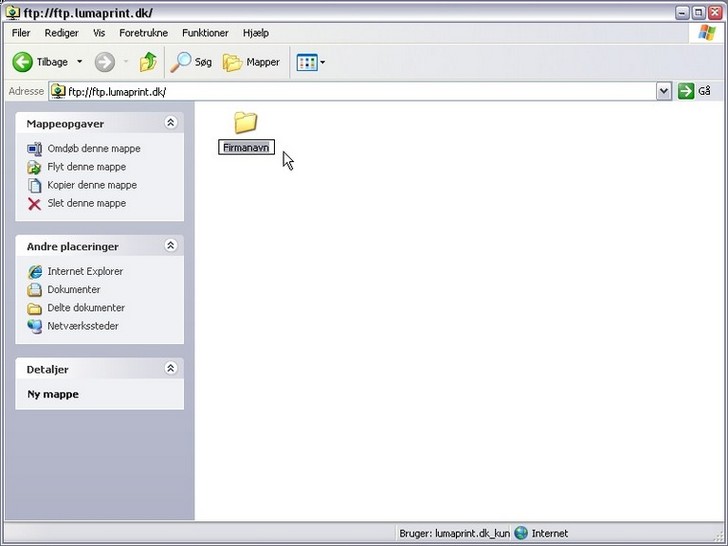
Task: Click the Delte dokumenter folder icon
Action: pos(34,308)
